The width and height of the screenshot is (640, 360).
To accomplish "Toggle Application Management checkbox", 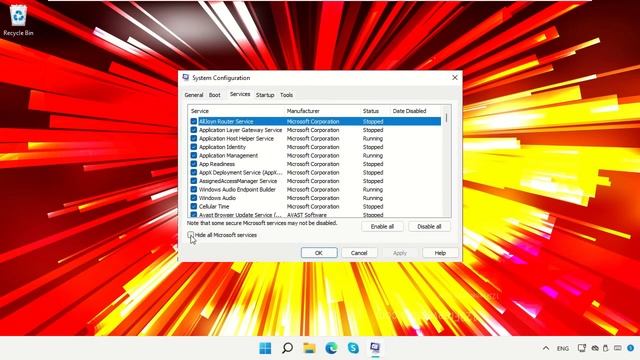I will point(193,156).
